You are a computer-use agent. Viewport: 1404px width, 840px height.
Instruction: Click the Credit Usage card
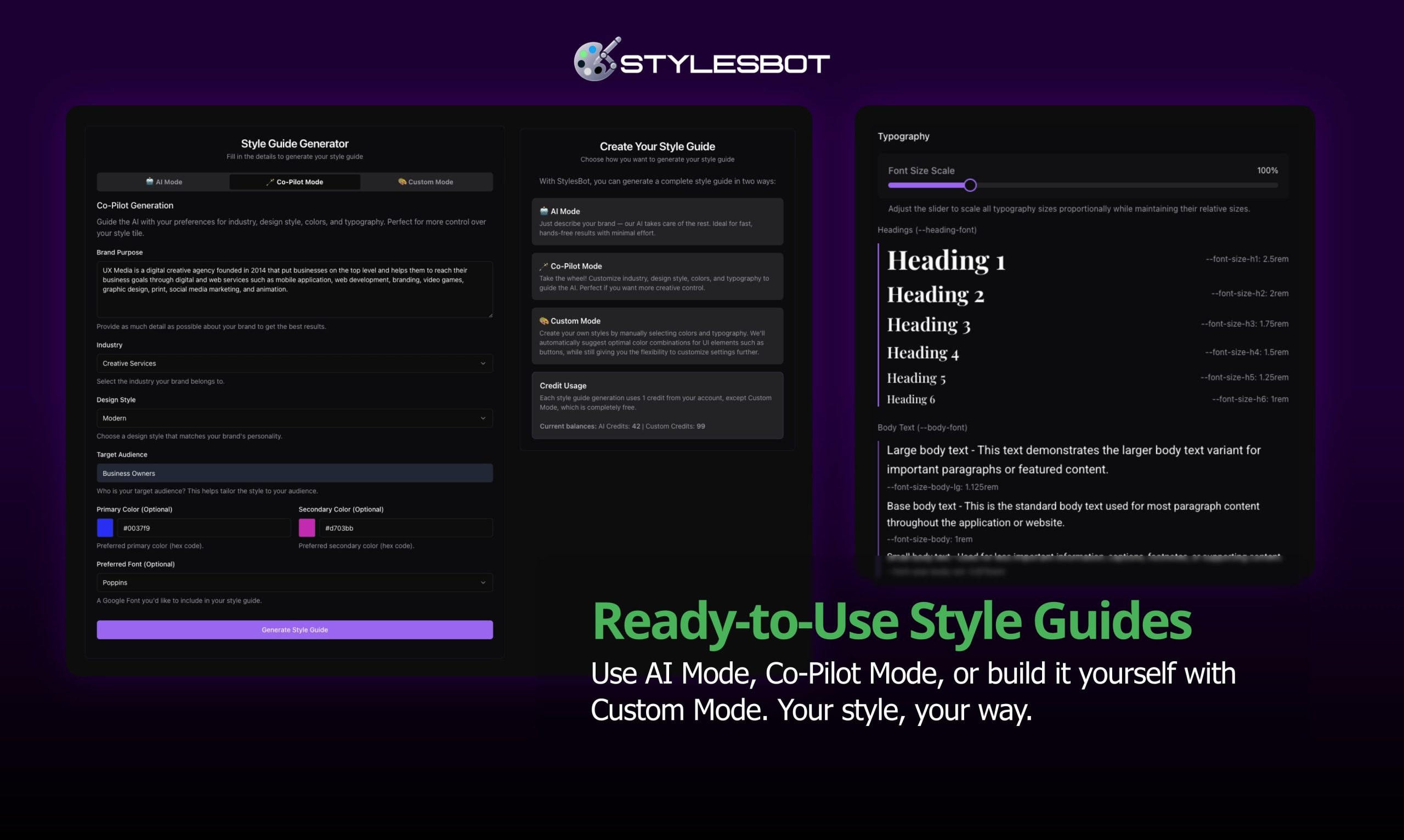(x=656, y=405)
